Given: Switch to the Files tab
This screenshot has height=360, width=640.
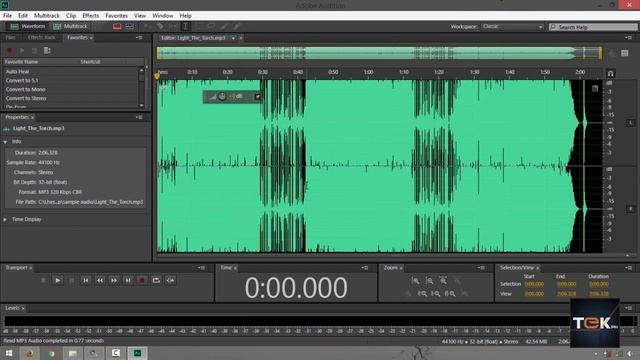Looking at the screenshot, I should point(11,38).
